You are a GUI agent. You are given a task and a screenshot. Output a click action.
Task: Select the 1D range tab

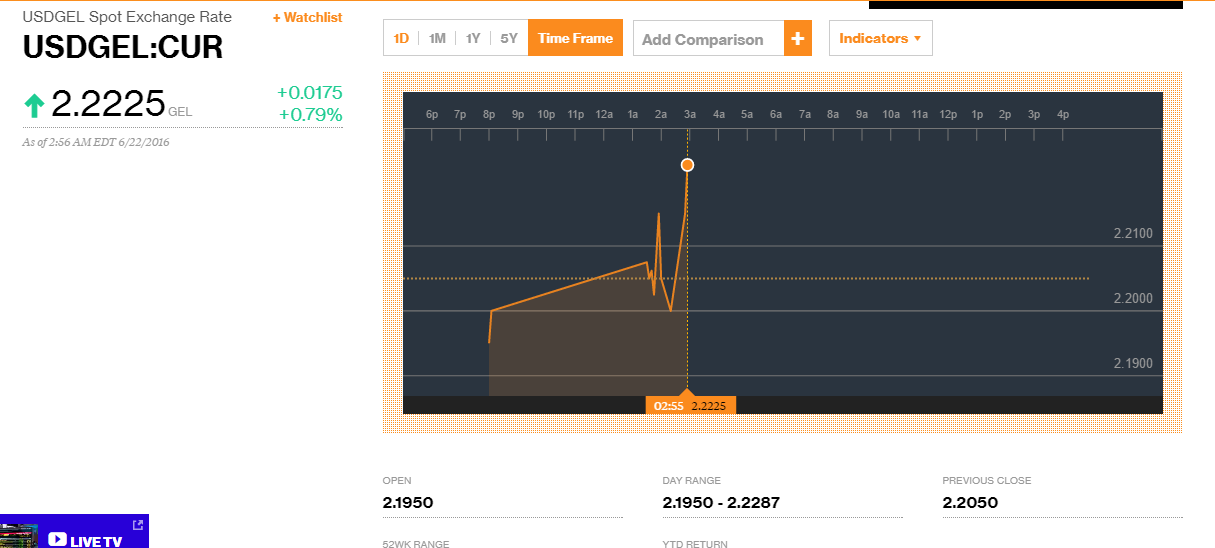click(x=401, y=38)
